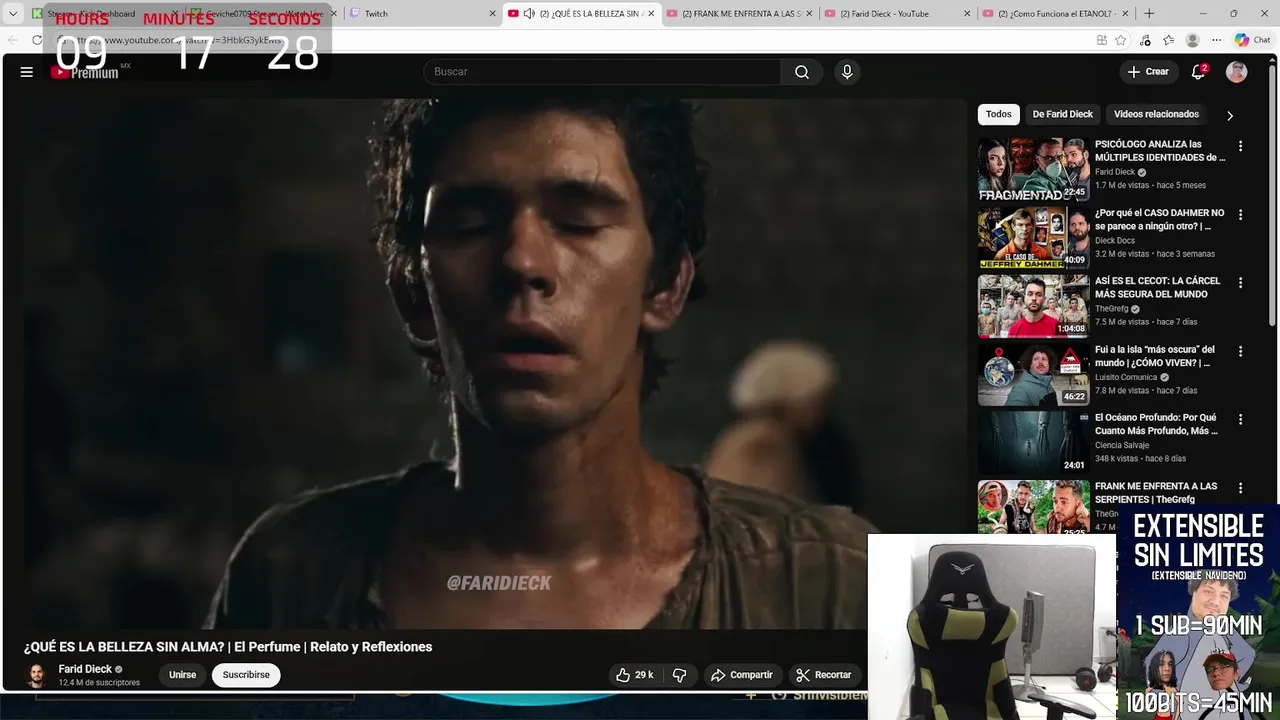Screen dimensions: 1280x720
Task: Focus the Buscar search field
Action: pos(603,72)
